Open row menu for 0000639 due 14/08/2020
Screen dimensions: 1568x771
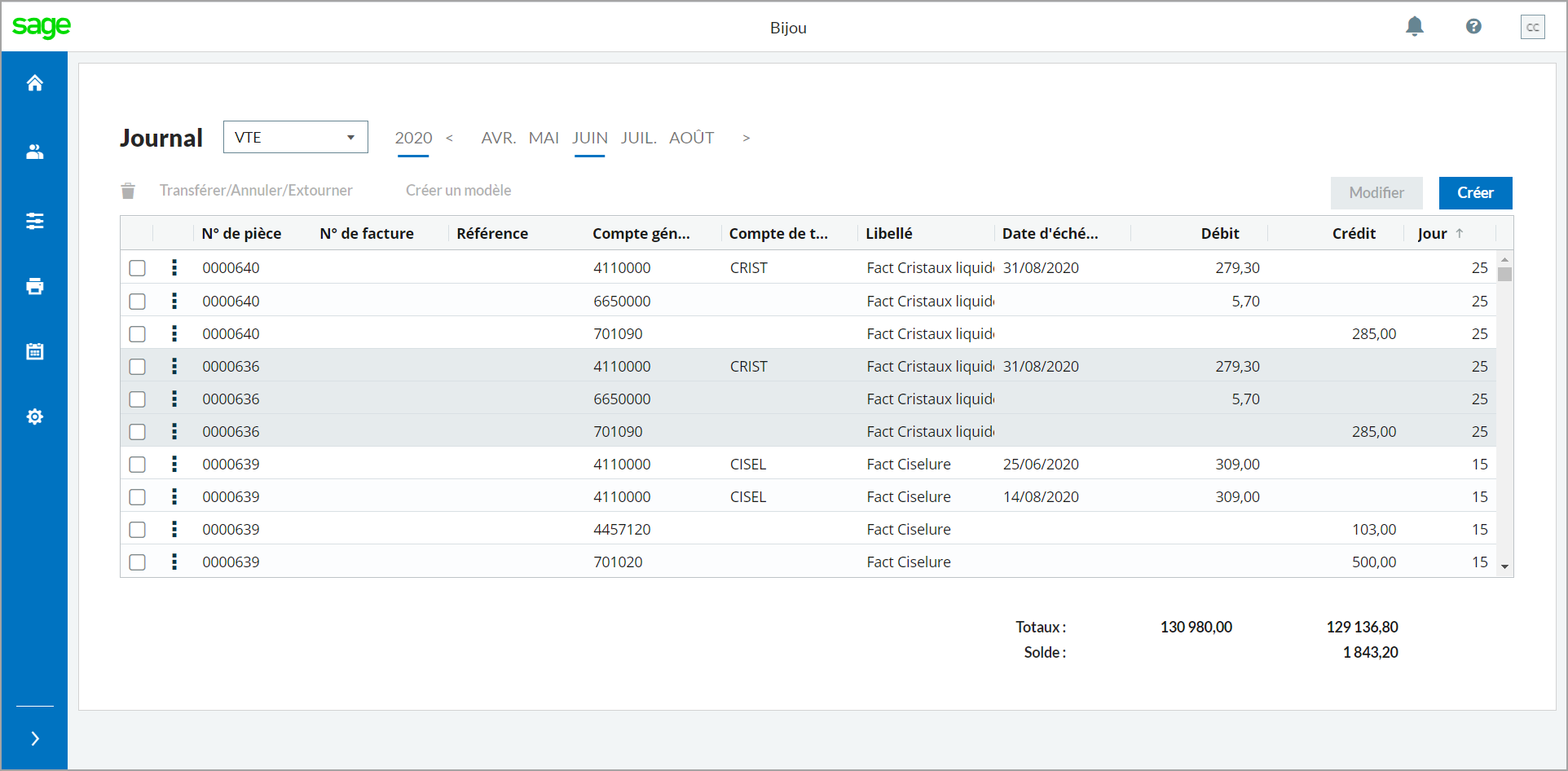pos(174,496)
